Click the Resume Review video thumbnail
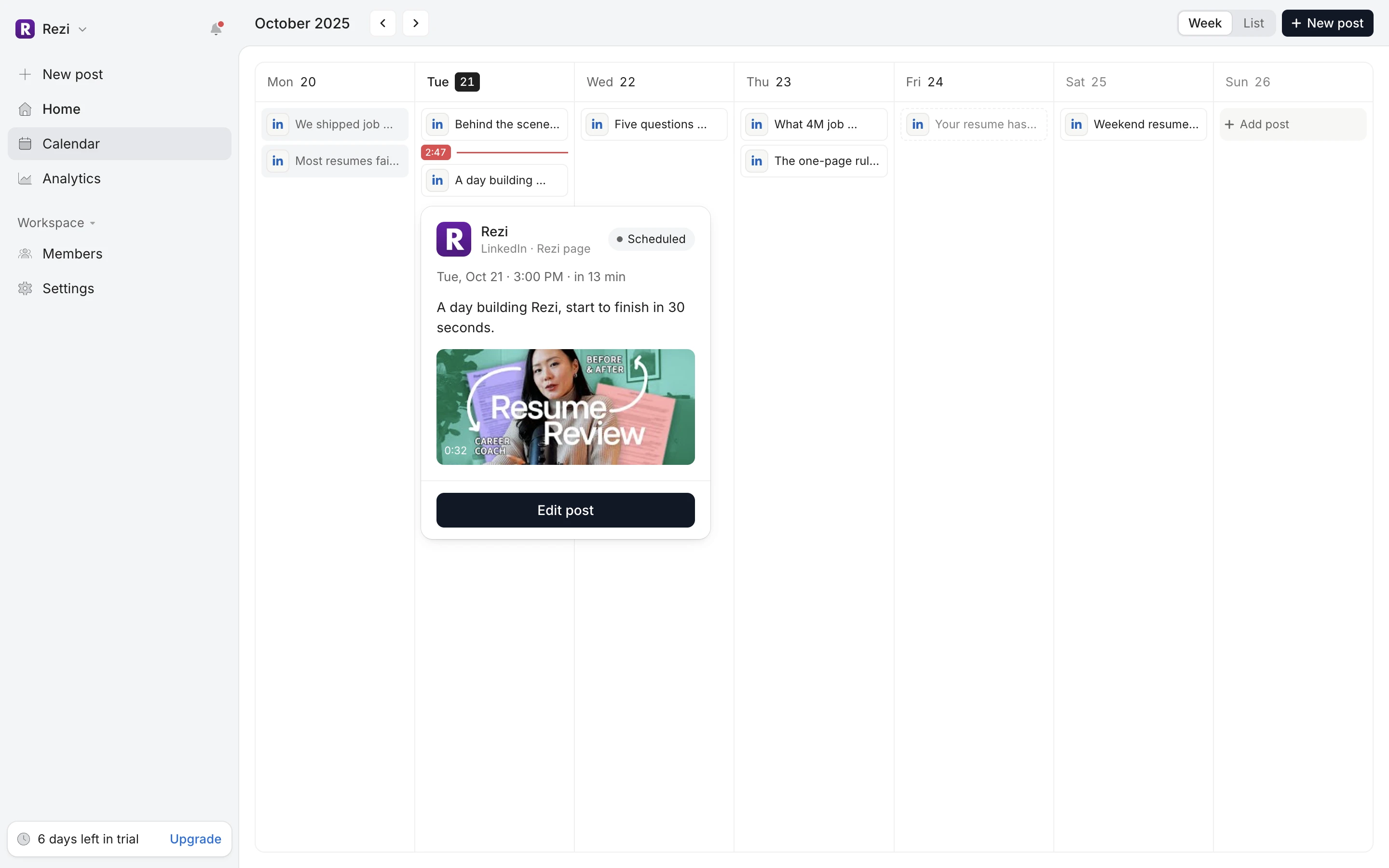Image resolution: width=1389 pixels, height=868 pixels. tap(565, 407)
